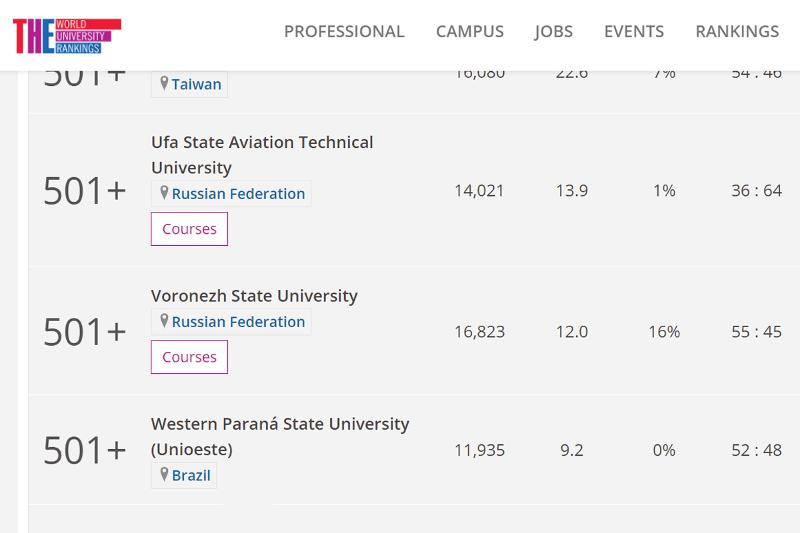Click Courses button under Ufa State Aviation
The height and width of the screenshot is (533, 800).
[189, 229]
